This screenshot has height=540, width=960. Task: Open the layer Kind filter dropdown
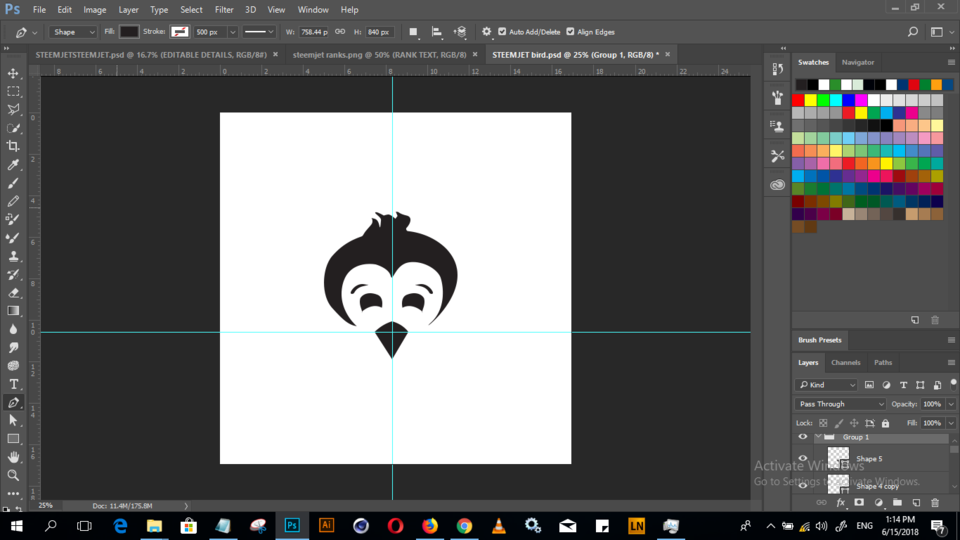coord(827,385)
